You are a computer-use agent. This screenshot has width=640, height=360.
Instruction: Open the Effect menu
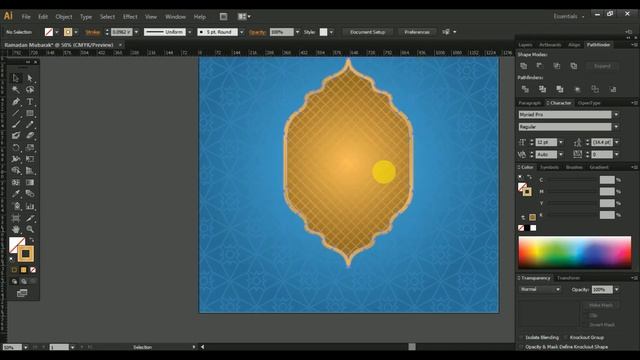pyautogui.click(x=130, y=17)
